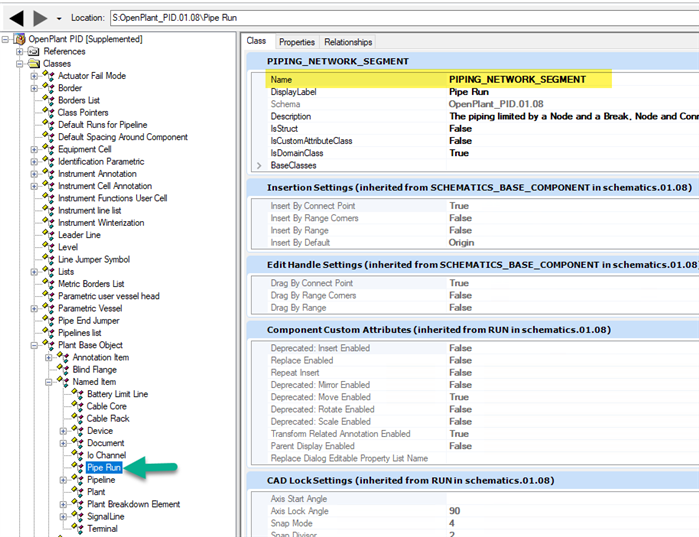699x537 pixels.
Task: Click the Parametric user vessel head icon
Action: (x=48, y=296)
